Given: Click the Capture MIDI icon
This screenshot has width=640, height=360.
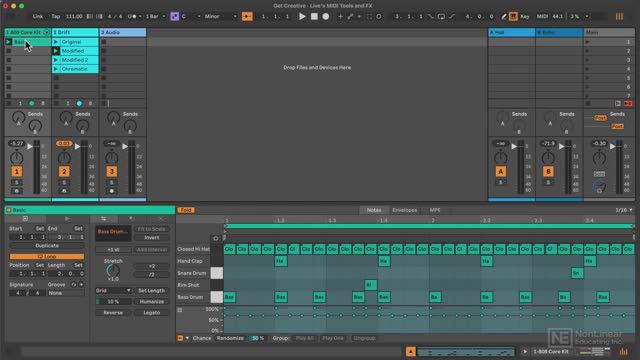Looking at the screenshot, I should tap(369, 16).
